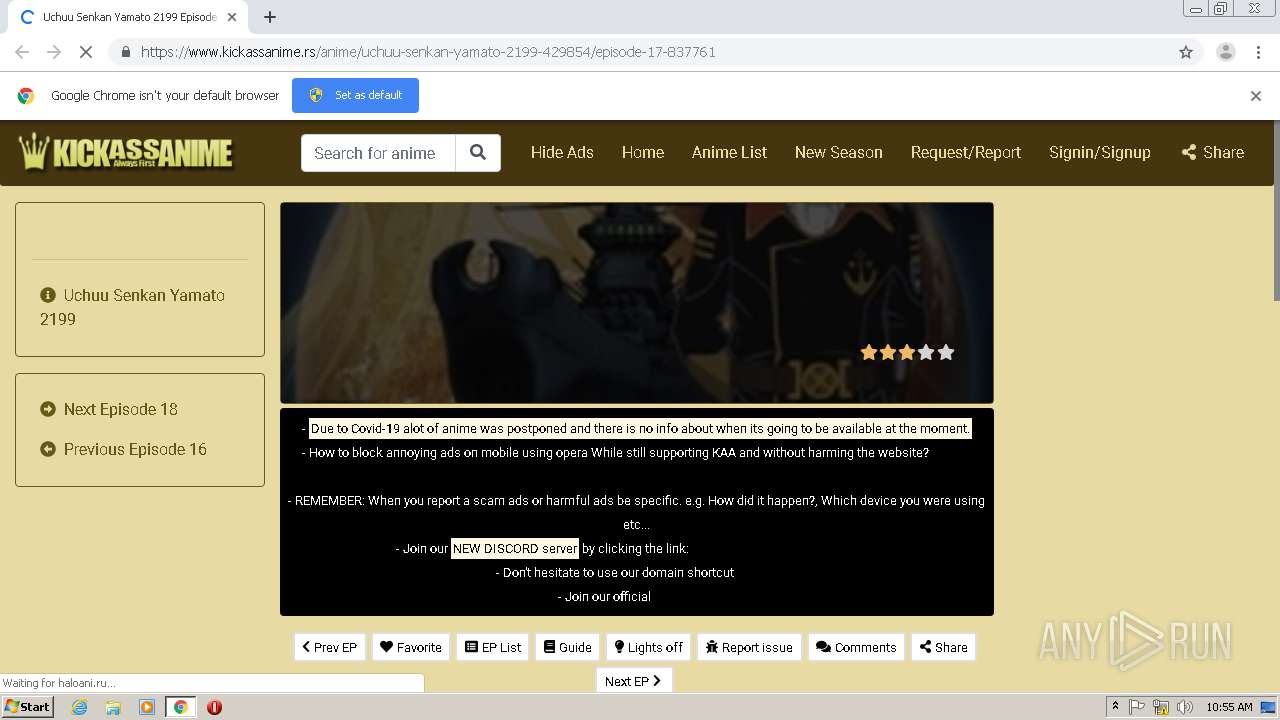Open Request/Report page
Screen dimensions: 1280x720
(x=966, y=152)
